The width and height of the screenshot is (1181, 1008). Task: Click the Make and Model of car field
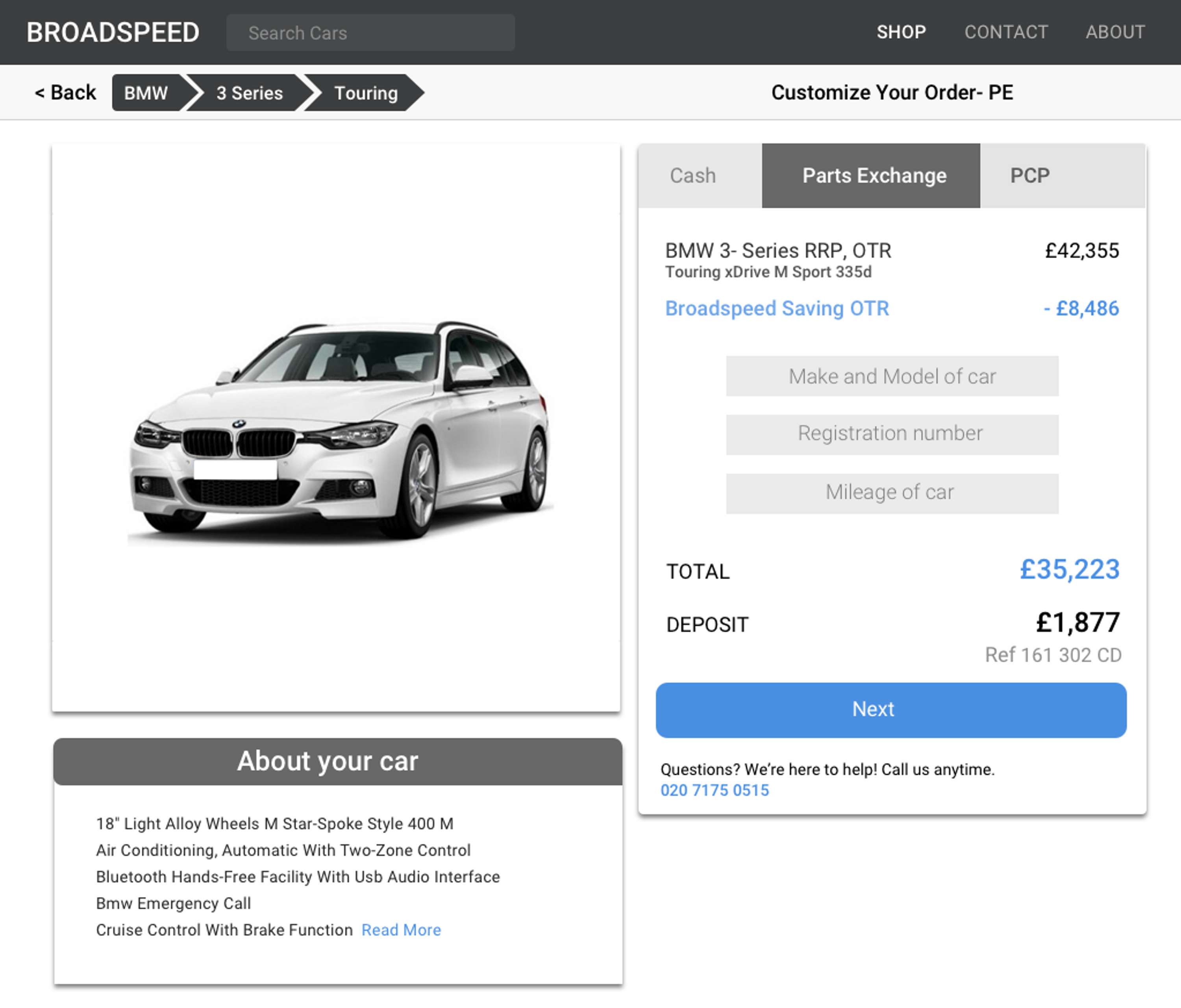(x=892, y=376)
